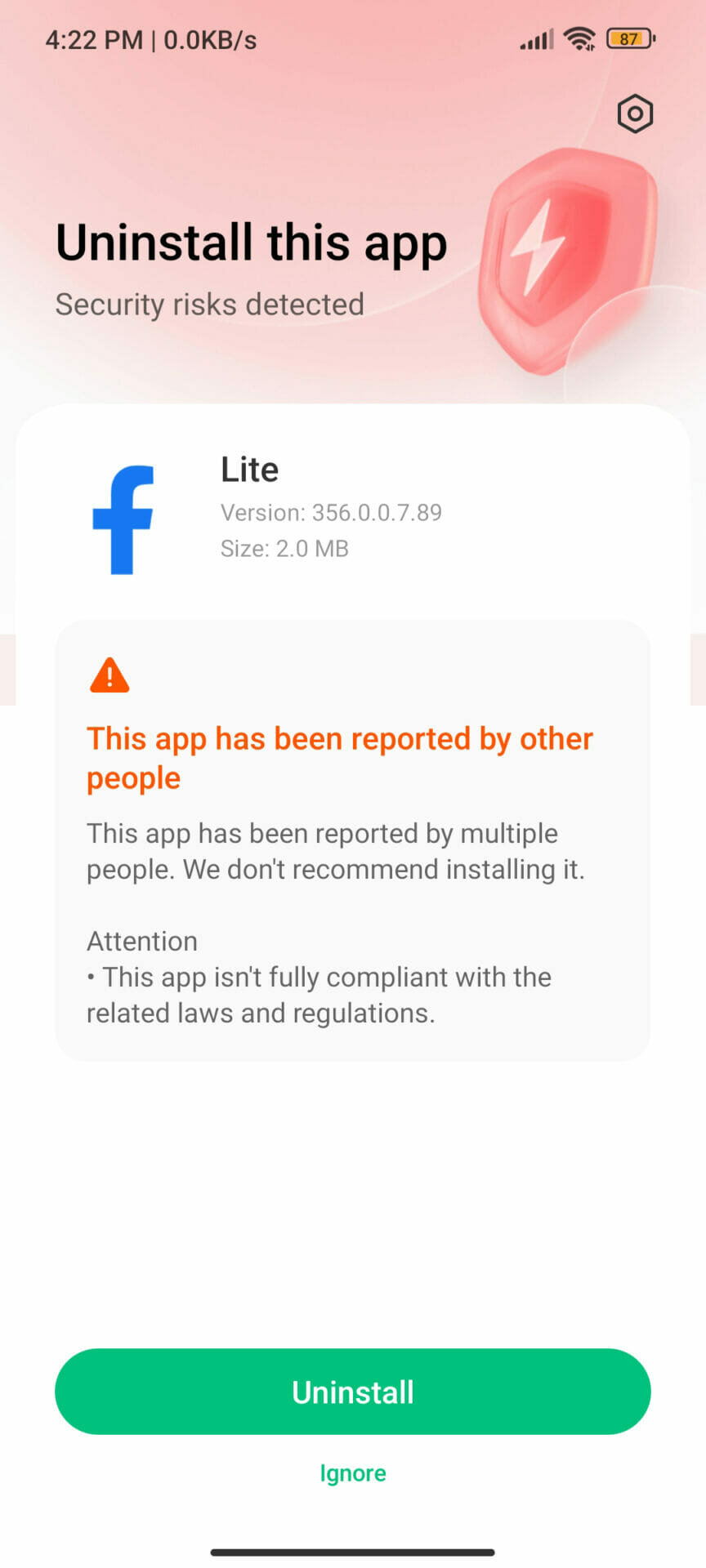
Task: Tap the app name "Lite"
Action: point(249,470)
